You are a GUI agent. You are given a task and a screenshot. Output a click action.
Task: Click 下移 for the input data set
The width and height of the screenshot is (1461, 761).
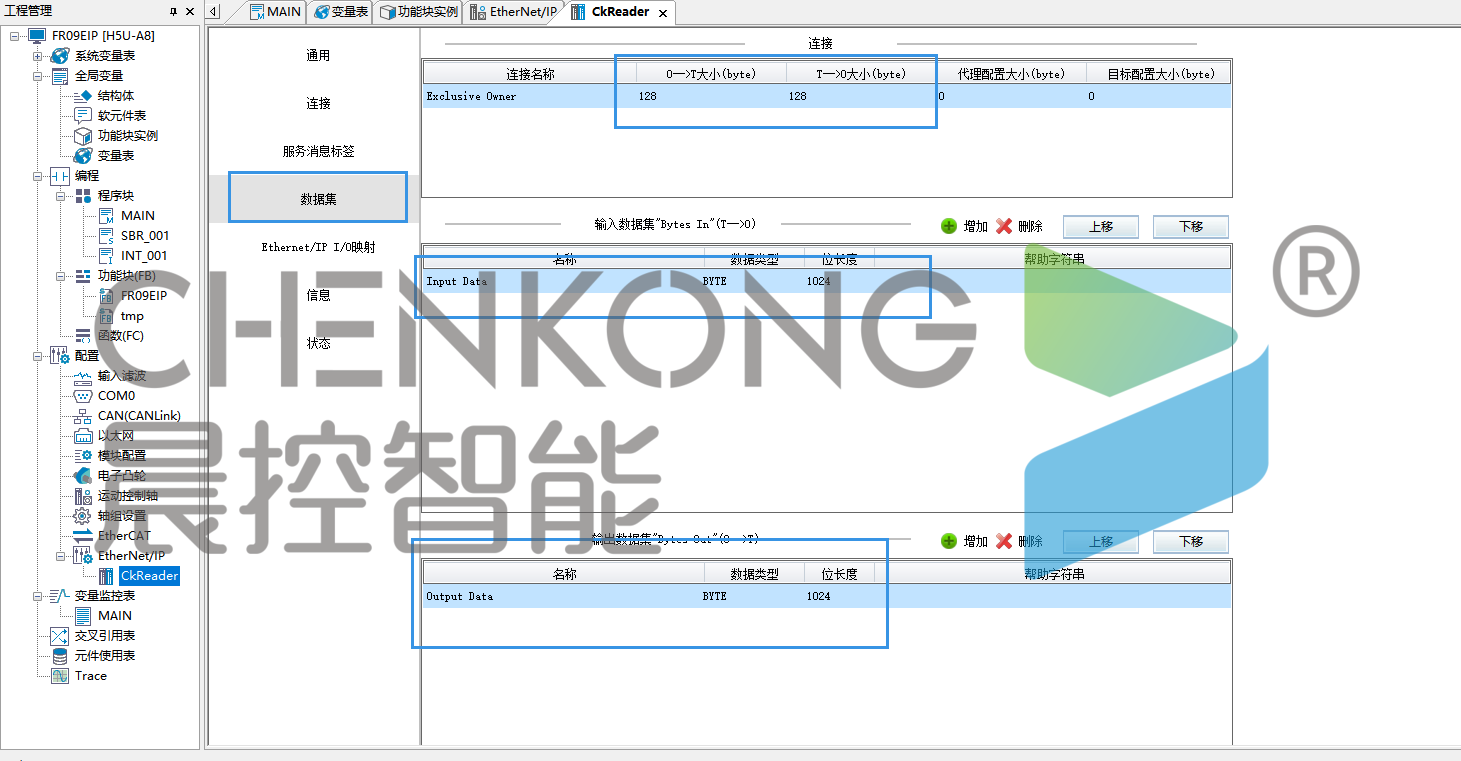pyautogui.click(x=1191, y=227)
